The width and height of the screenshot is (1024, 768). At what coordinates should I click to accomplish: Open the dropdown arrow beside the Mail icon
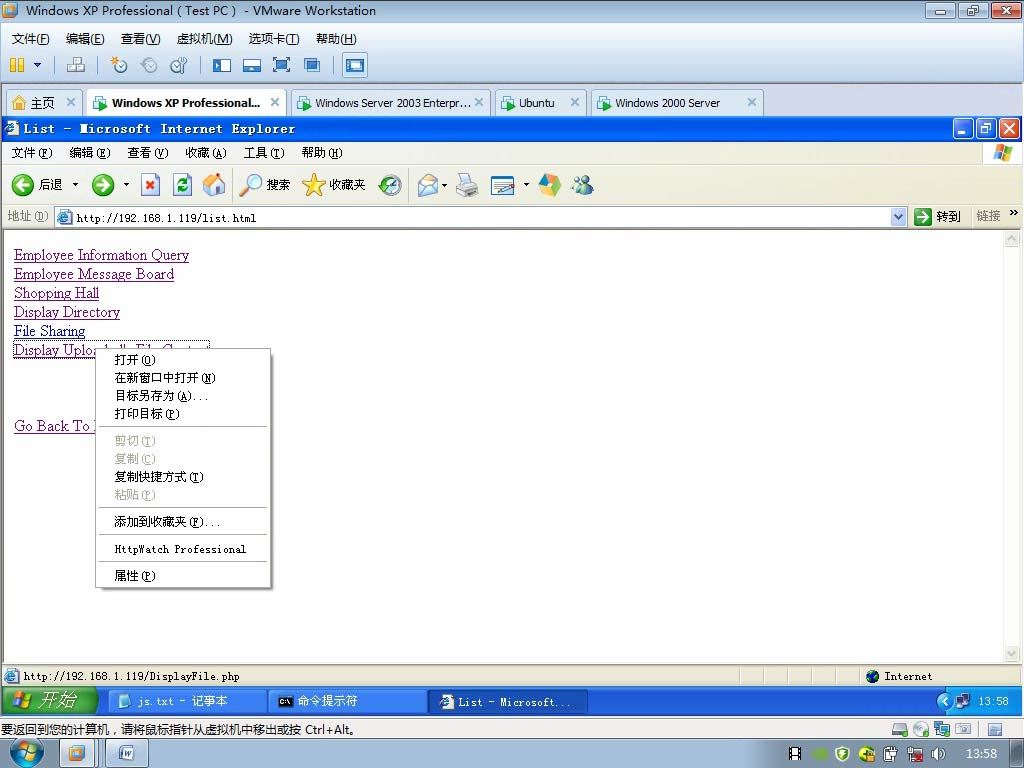point(445,185)
